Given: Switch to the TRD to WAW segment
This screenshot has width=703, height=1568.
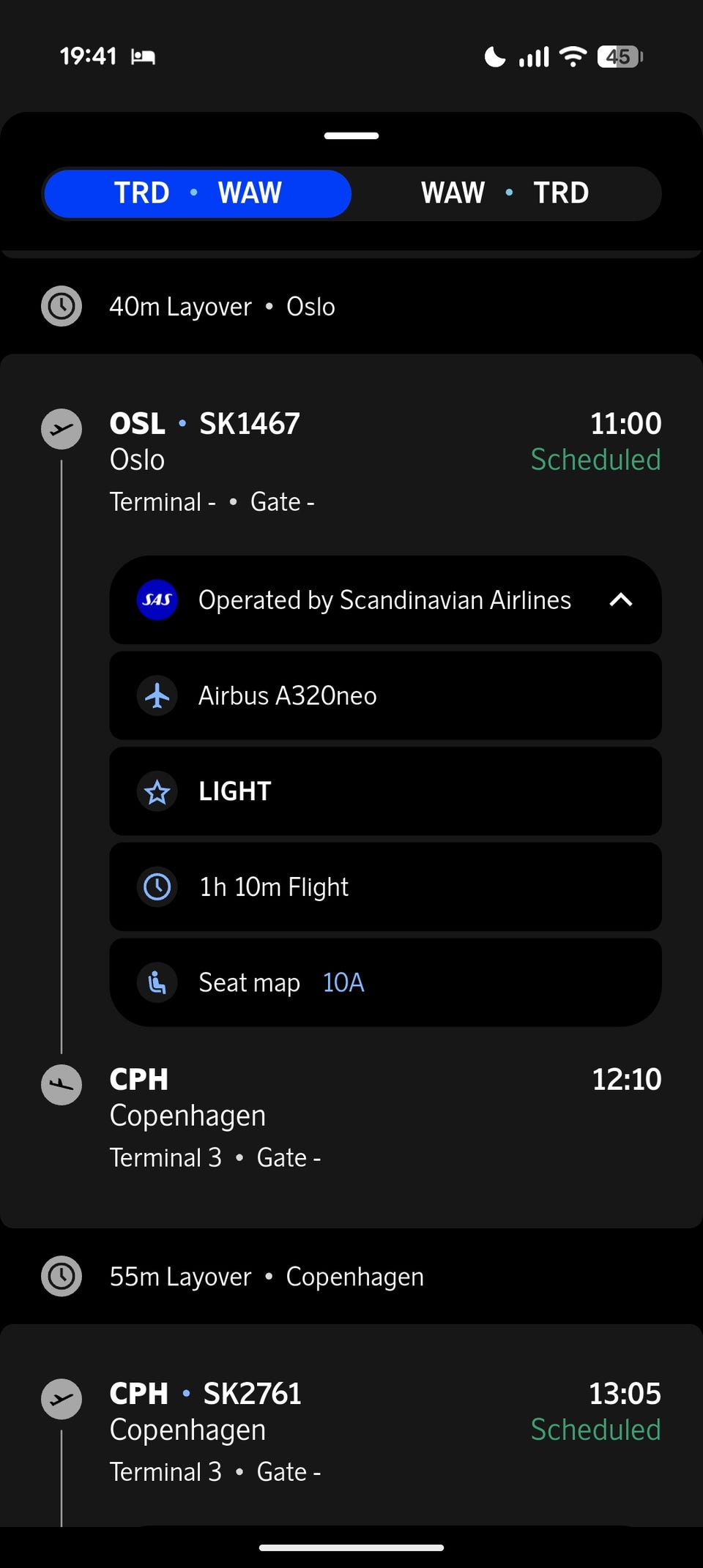Looking at the screenshot, I should (x=198, y=193).
